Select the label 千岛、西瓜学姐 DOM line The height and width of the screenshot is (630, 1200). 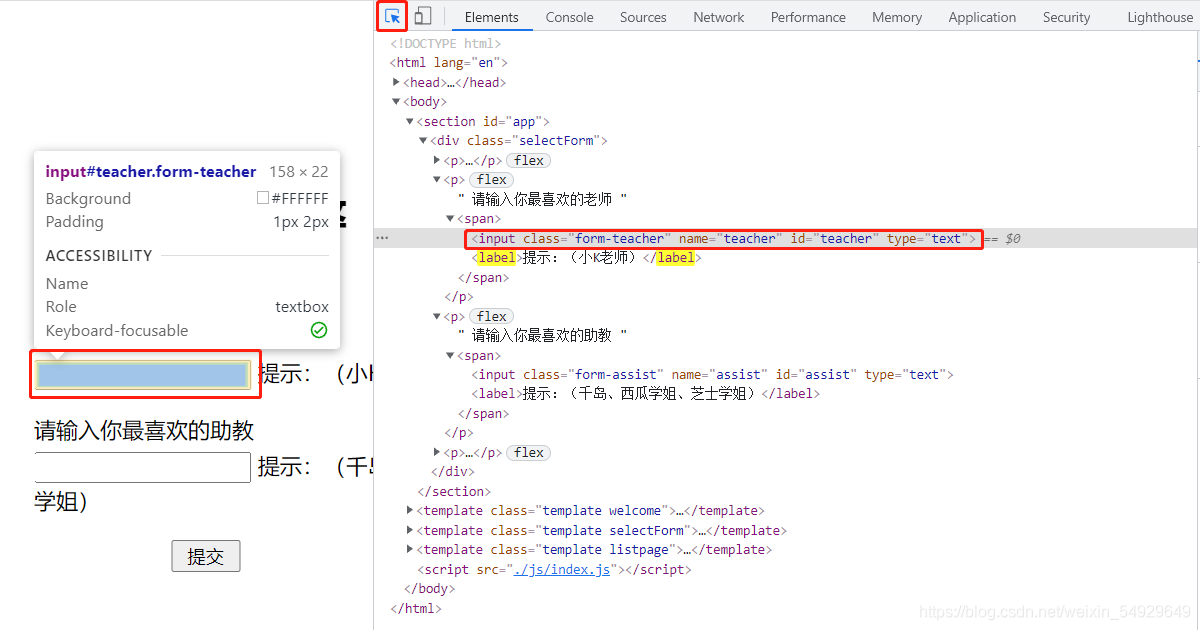646,394
